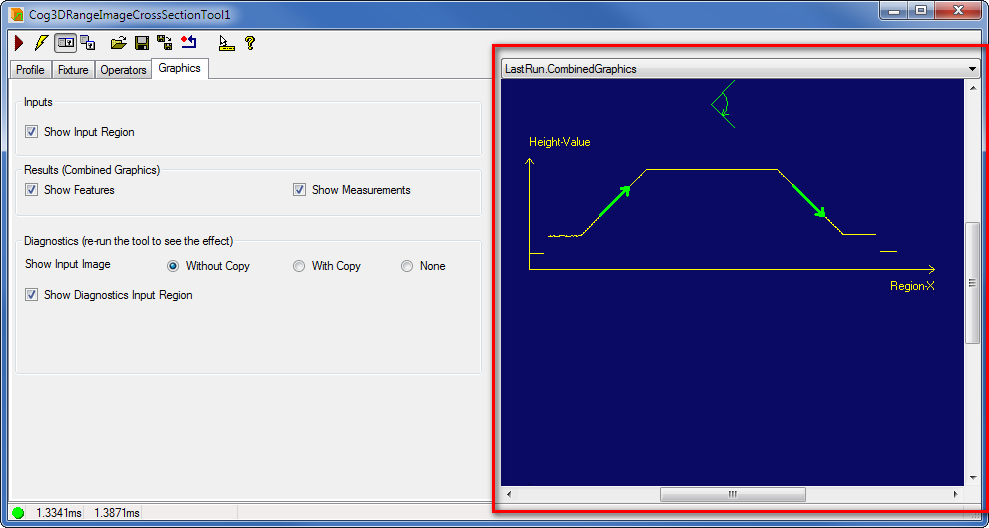The height and width of the screenshot is (528, 989).
Task: Open the Operators tab
Action: pos(124,70)
